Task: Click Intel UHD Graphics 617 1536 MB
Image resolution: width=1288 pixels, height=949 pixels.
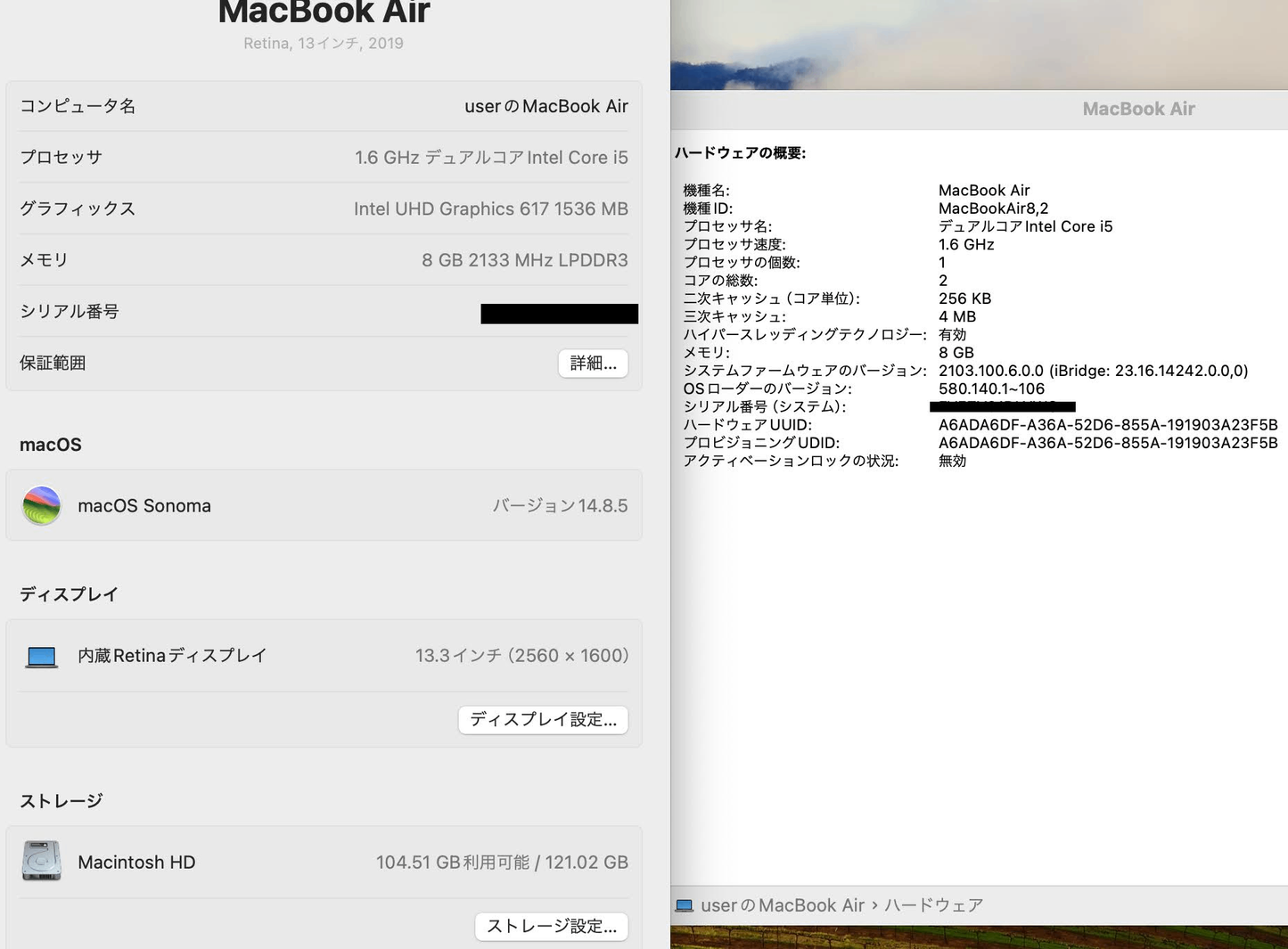Action: tap(491, 209)
